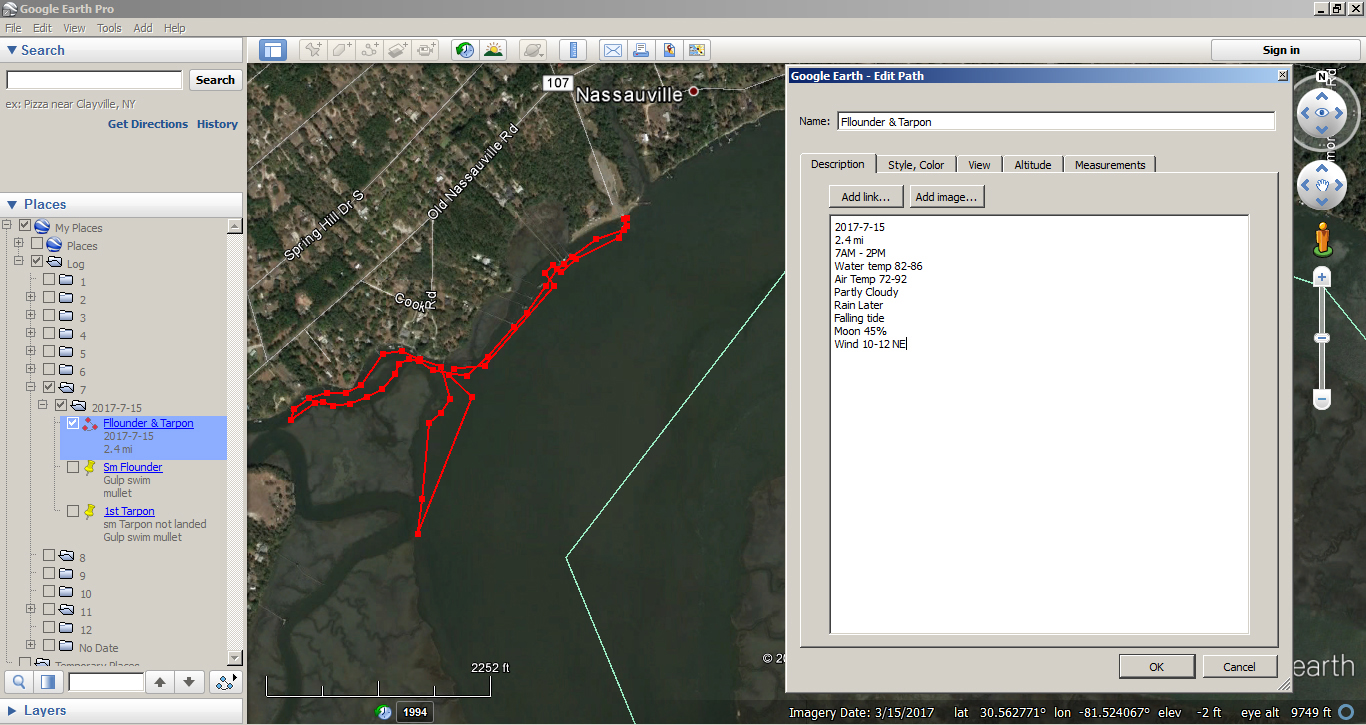
Task: Check the folder 8 checkbox
Action: point(49,556)
